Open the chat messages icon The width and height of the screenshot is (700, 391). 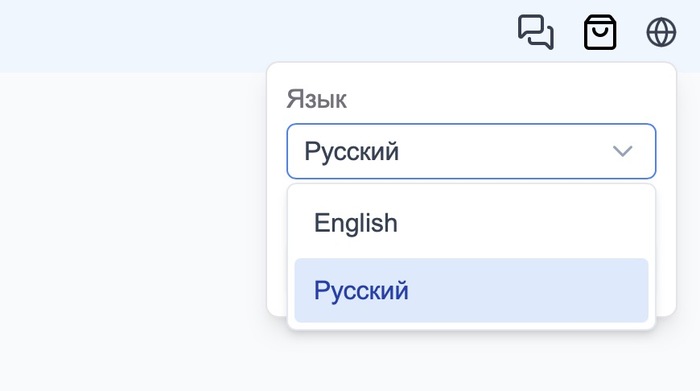tap(536, 32)
